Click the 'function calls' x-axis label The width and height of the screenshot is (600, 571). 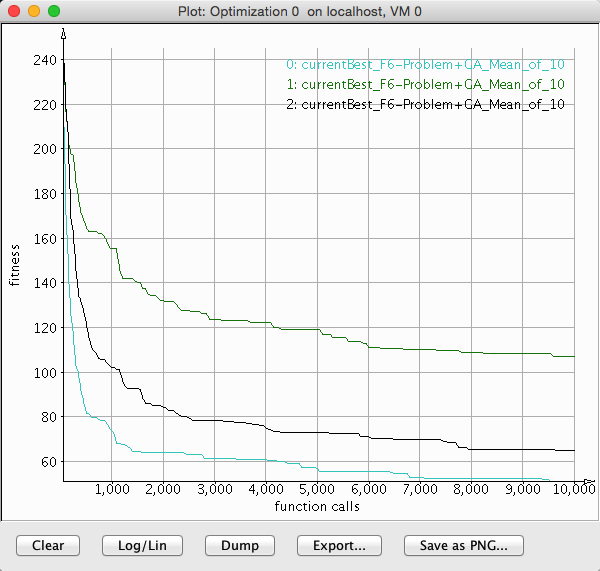[317, 506]
